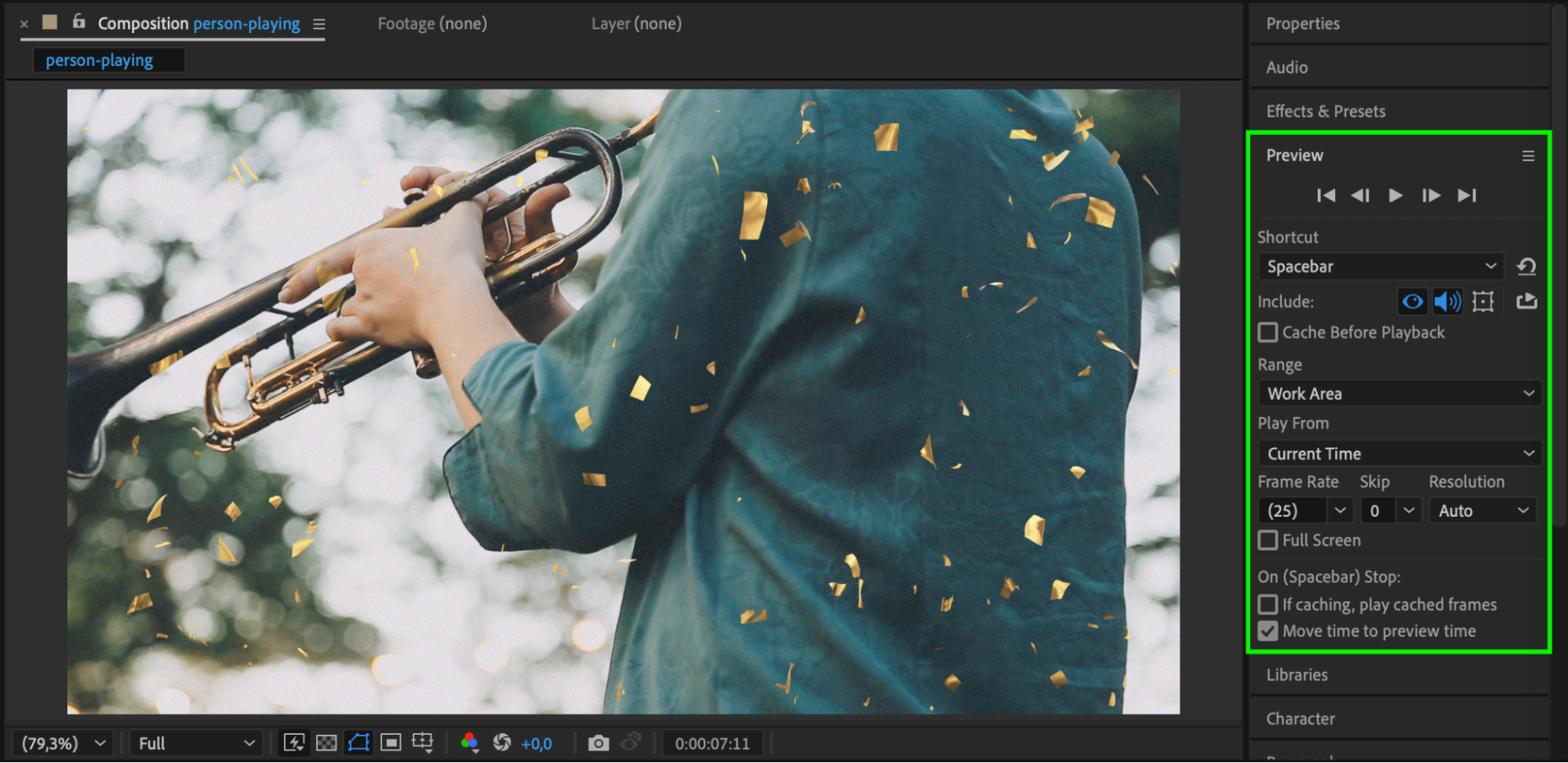Reset the preview shortcut settings icon
1568x763 pixels.
point(1526,267)
